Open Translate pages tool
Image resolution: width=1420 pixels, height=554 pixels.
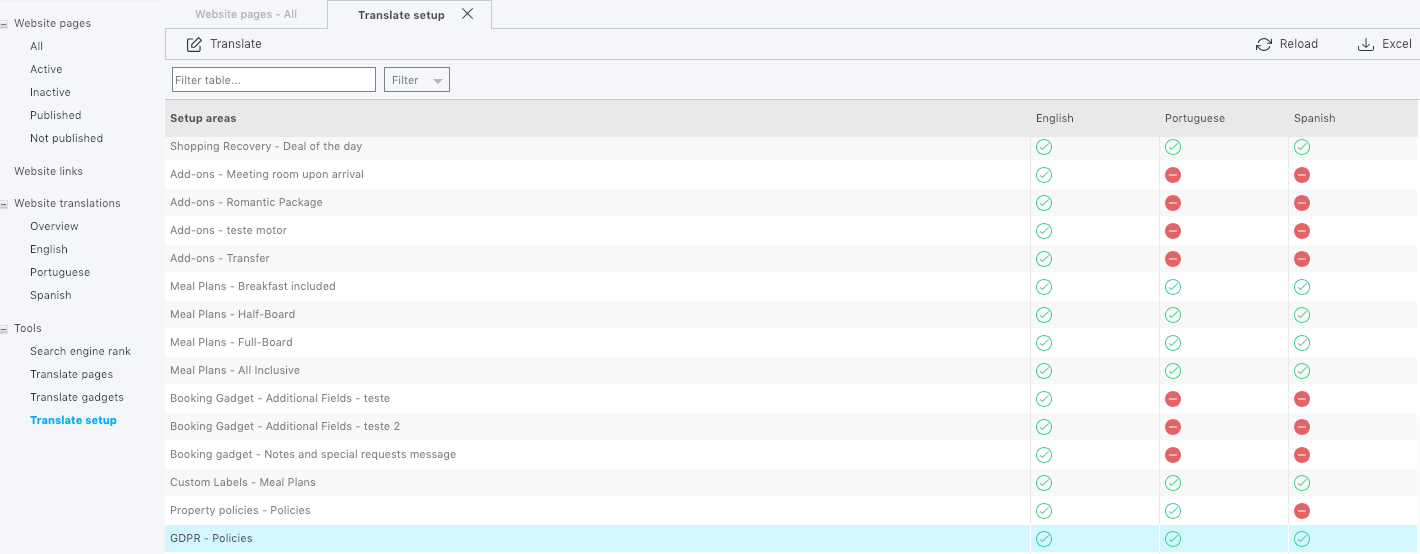point(71,374)
